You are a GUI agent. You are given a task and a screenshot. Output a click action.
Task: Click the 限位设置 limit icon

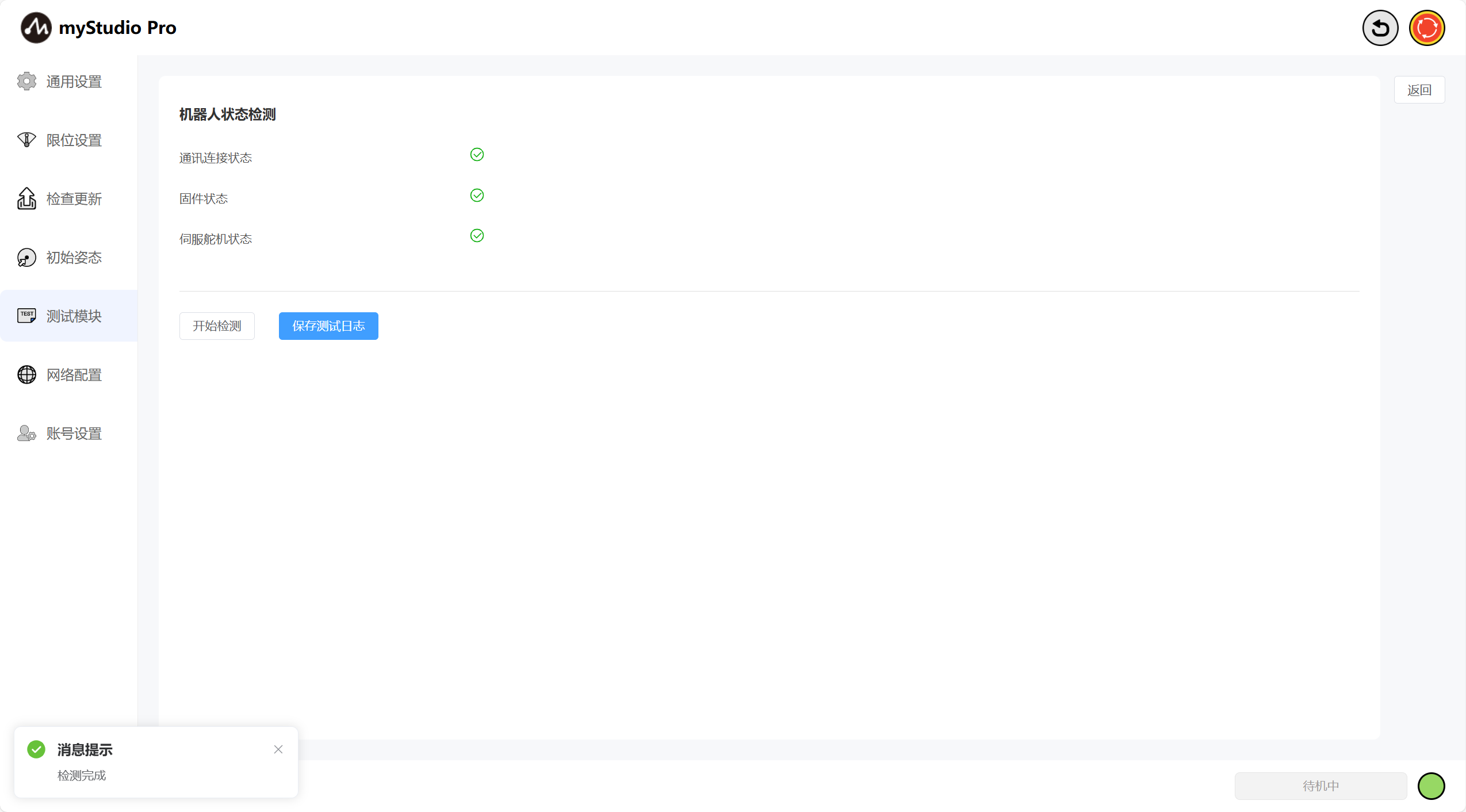[26, 140]
